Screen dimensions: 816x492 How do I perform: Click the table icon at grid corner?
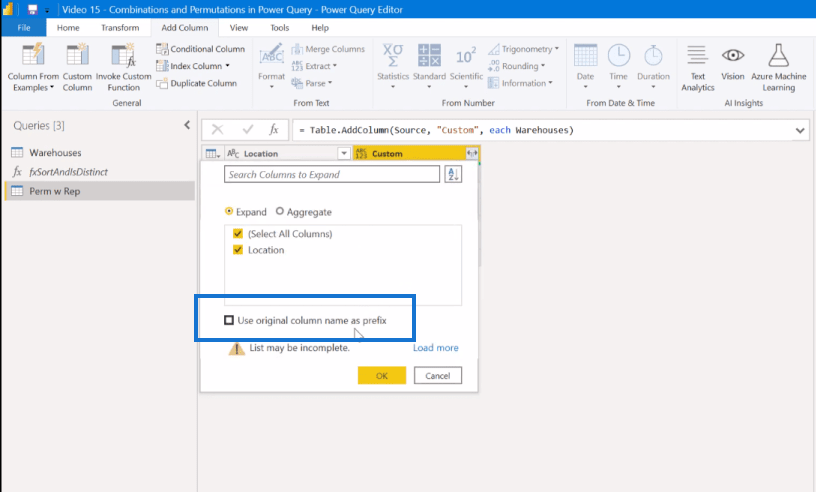tap(212, 154)
